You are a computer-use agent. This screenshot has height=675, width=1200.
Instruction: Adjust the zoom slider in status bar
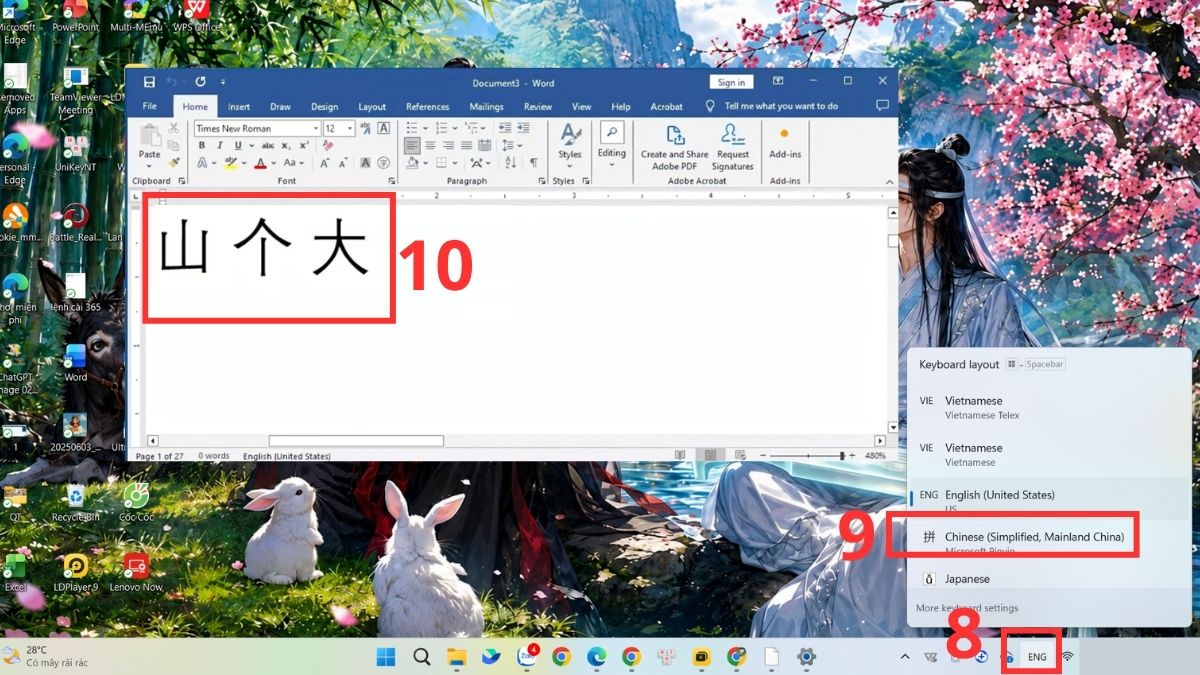point(808,456)
